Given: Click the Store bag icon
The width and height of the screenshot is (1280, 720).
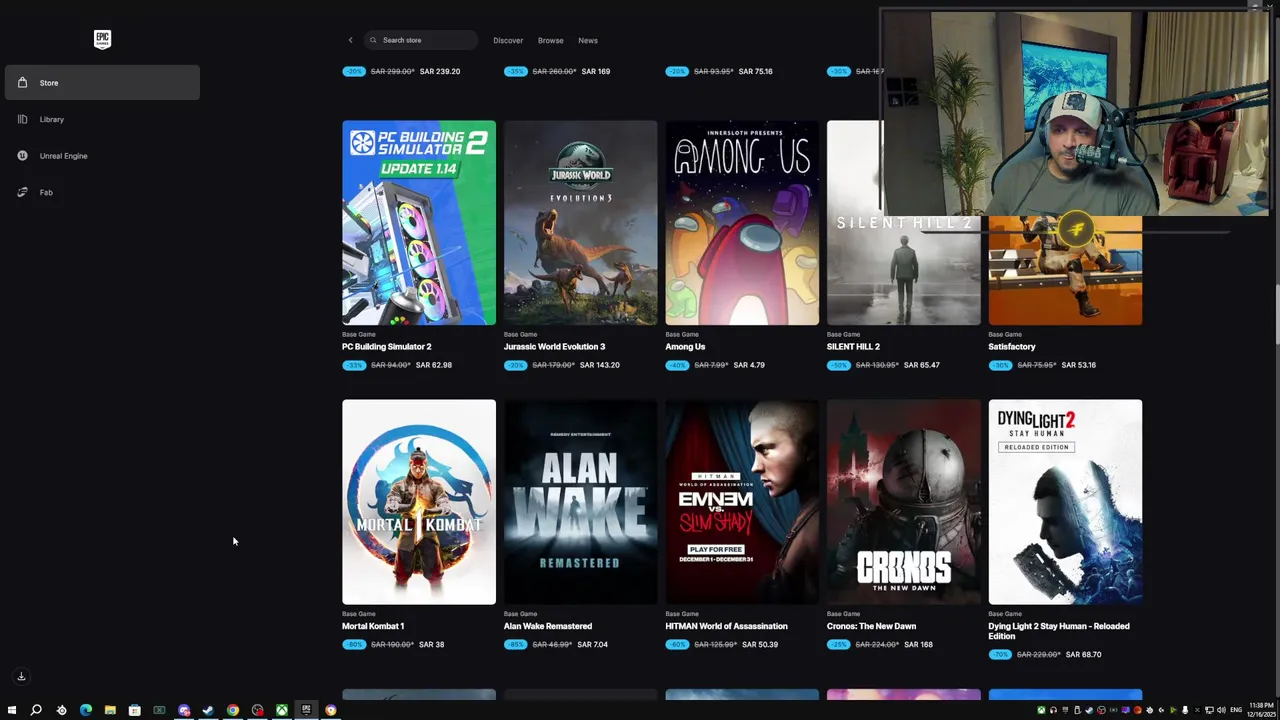Looking at the screenshot, I should coord(22,82).
